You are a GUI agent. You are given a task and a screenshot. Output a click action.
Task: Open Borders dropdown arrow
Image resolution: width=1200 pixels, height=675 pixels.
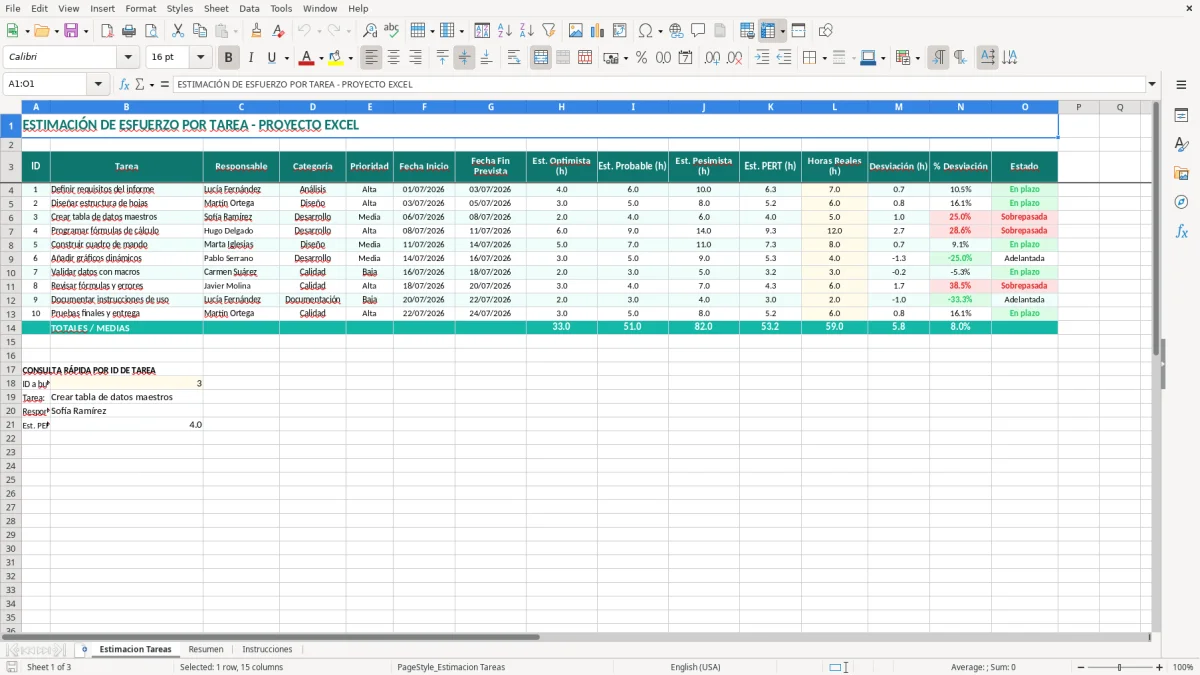pos(825,58)
